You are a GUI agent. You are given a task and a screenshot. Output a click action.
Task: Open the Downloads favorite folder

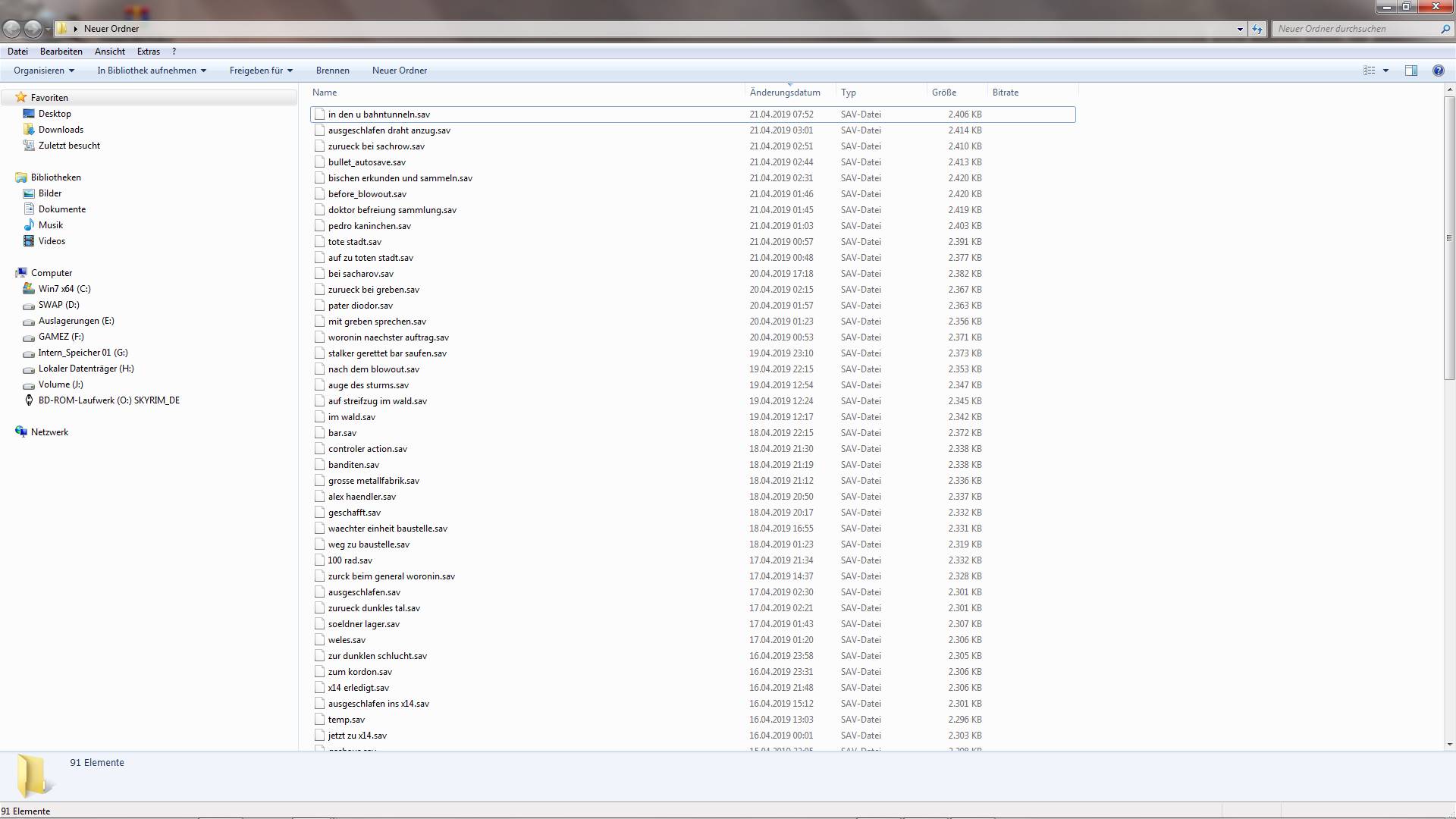tap(61, 130)
